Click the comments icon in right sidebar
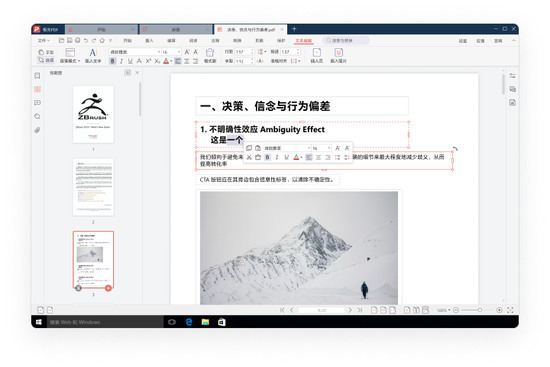 [512, 89]
